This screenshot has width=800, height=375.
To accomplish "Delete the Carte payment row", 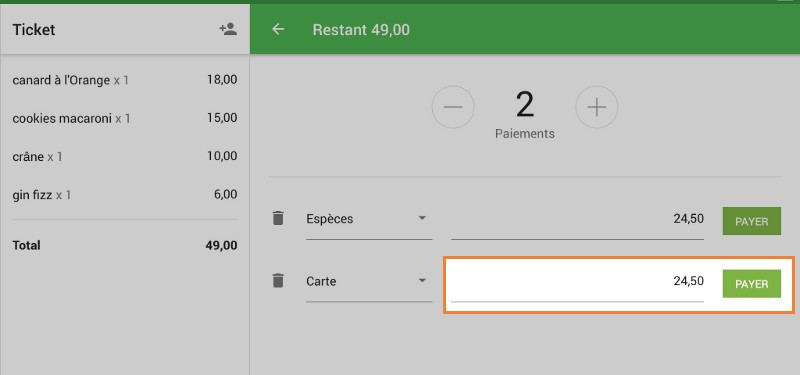I will click(278, 281).
